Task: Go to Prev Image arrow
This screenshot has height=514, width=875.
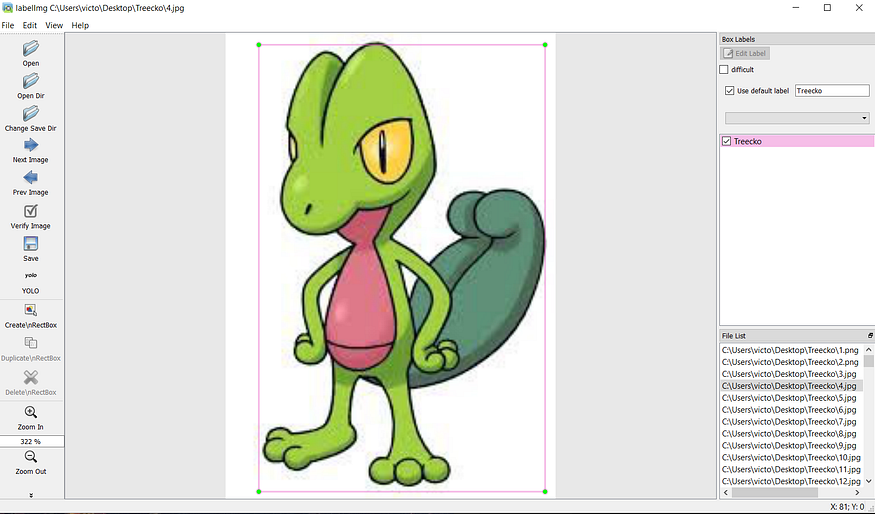Action: click(x=31, y=177)
